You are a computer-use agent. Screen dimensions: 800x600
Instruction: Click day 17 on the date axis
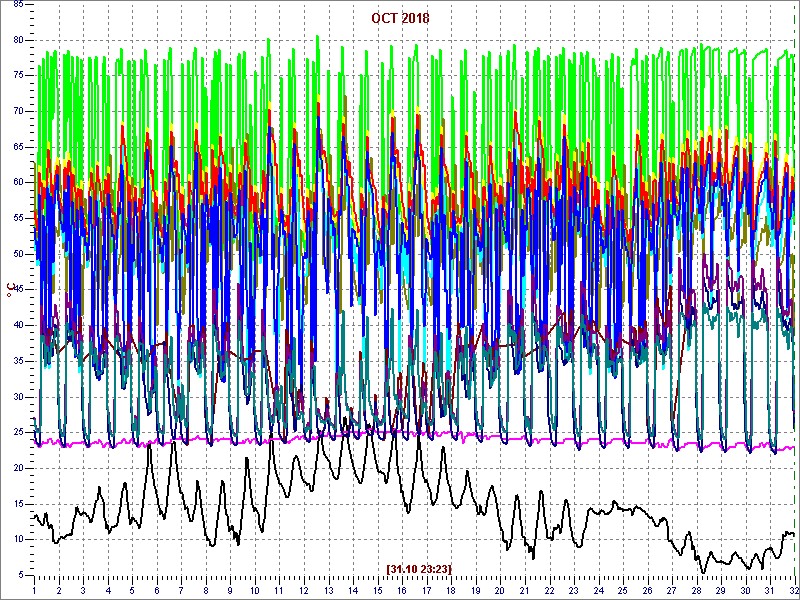click(x=427, y=588)
